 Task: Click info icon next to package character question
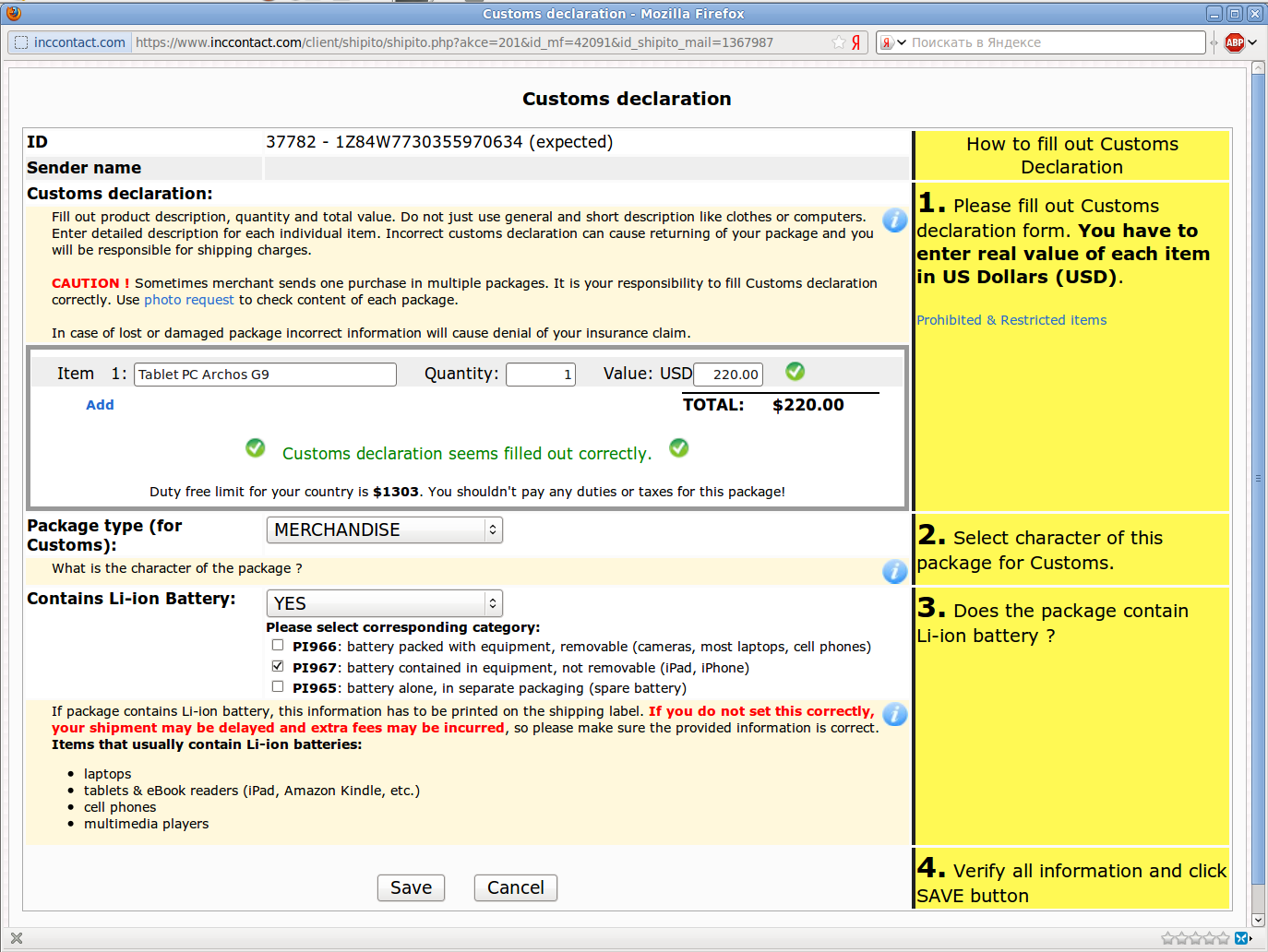tap(894, 572)
